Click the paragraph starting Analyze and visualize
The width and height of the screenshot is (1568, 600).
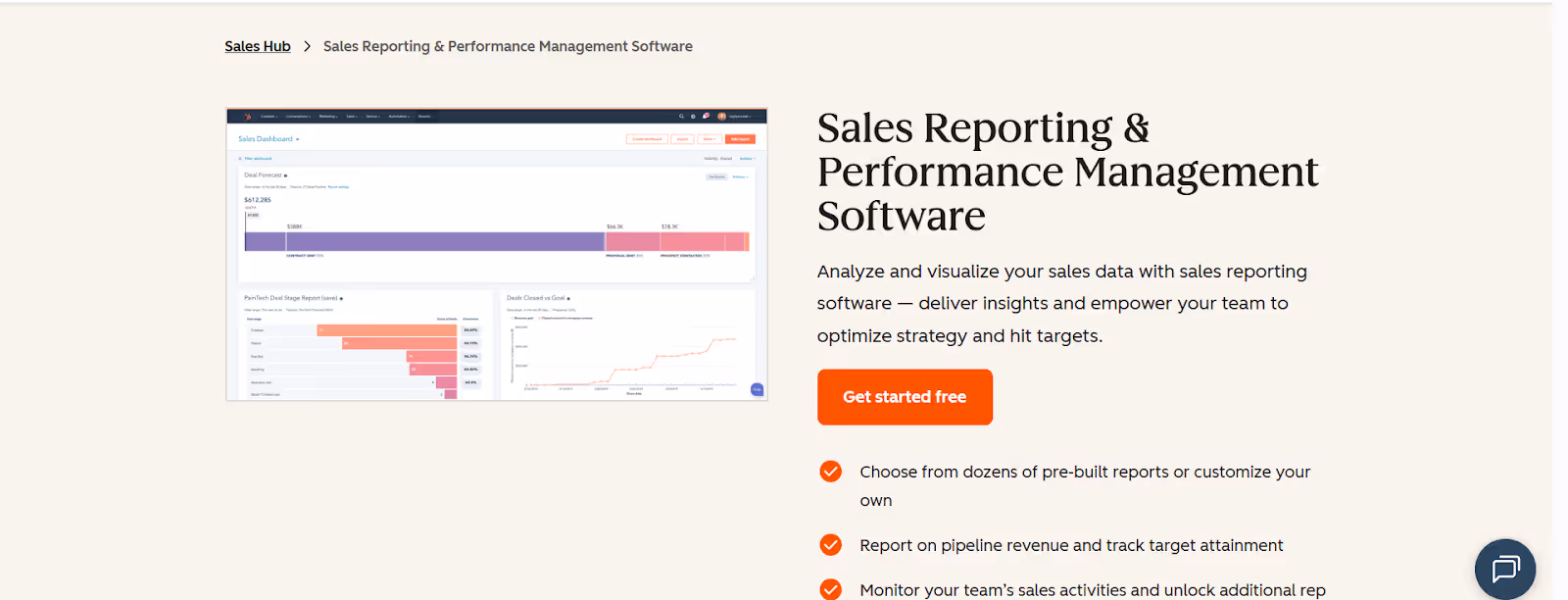point(1062,303)
